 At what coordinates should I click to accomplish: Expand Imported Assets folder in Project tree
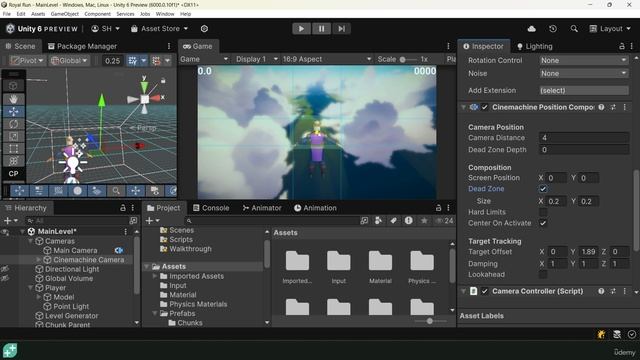(155, 276)
